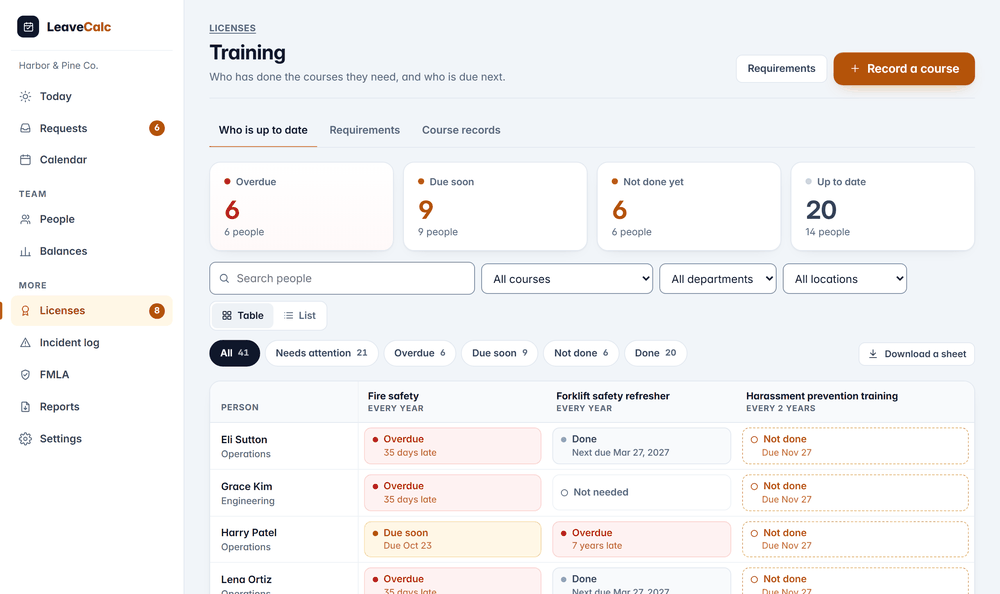Click the FMLA shield icon
Image resolution: width=1000 pixels, height=594 pixels.
(26, 375)
